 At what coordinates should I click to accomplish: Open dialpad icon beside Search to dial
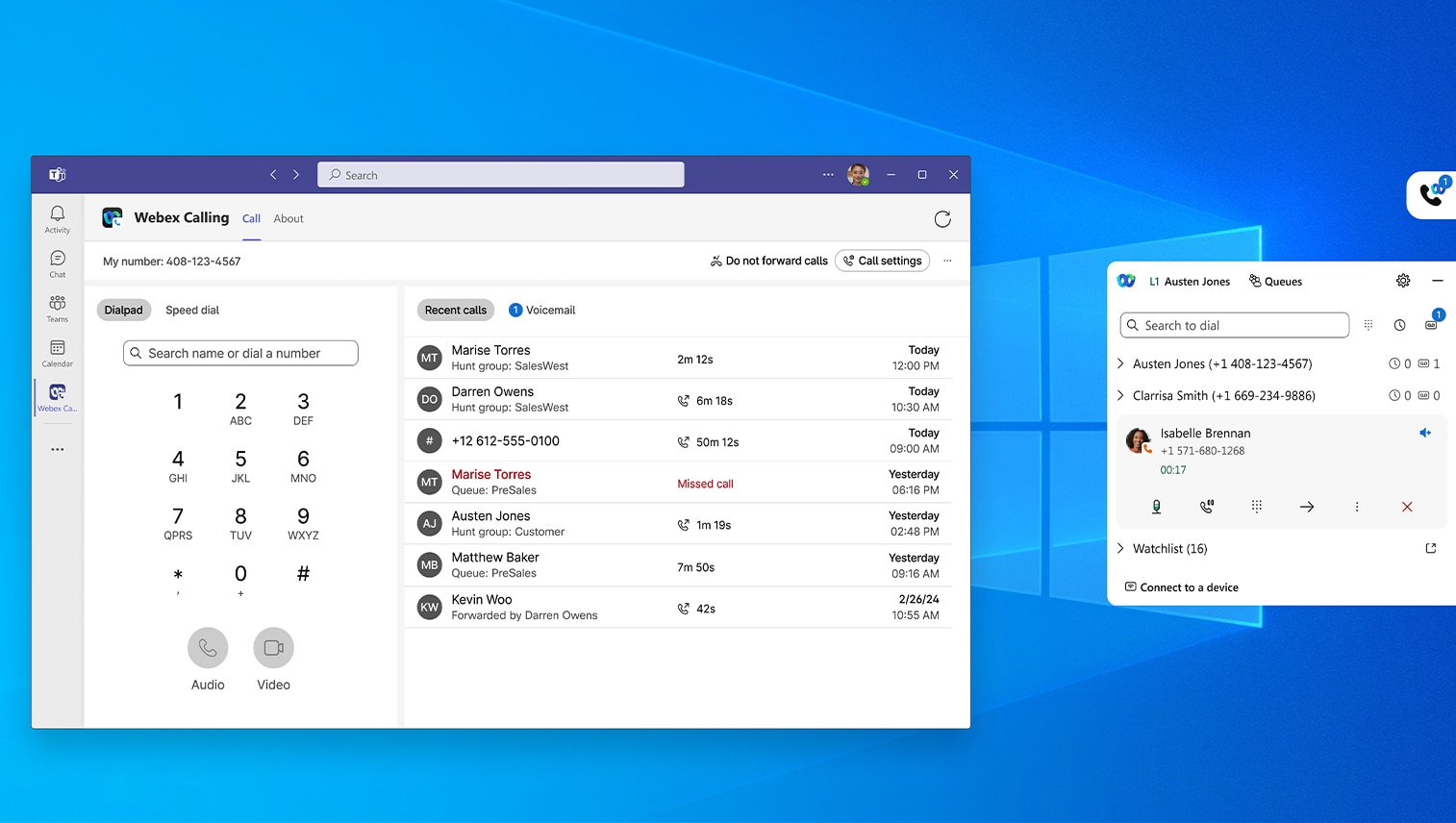click(1368, 325)
